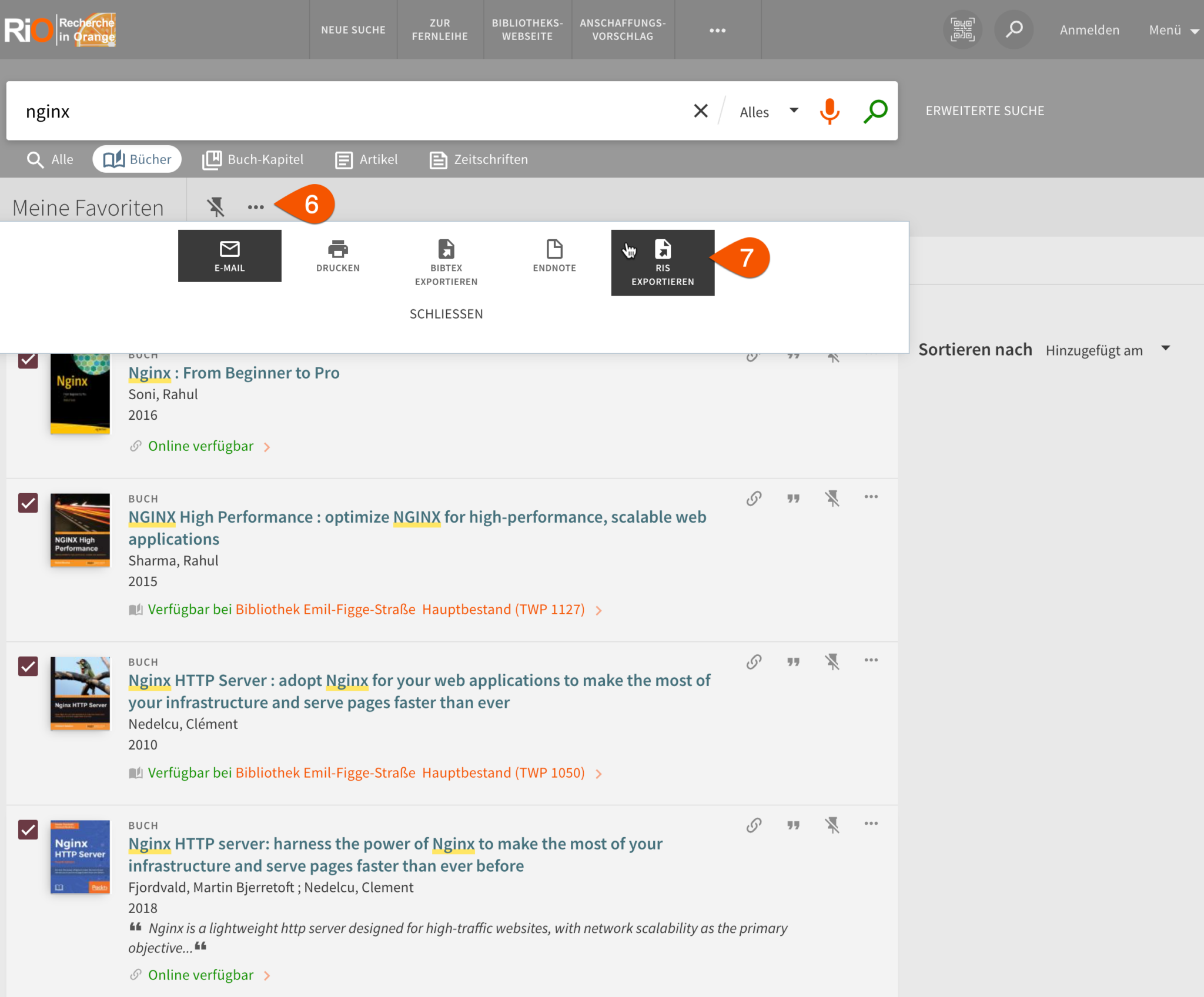This screenshot has height=997, width=1204.
Task: Click the orange microphone voice search icon
Action: point(830,111)
